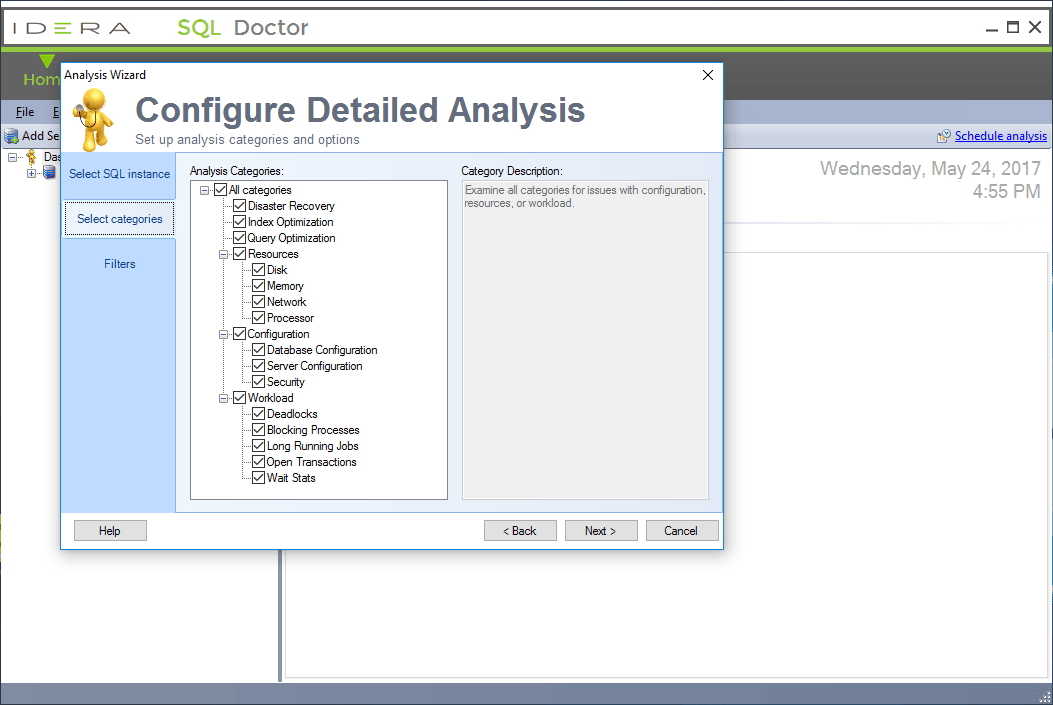Open the File menu in main window
Viewport: 1053px width, 705px height.
pyautogui.click(x=25, y=112)
